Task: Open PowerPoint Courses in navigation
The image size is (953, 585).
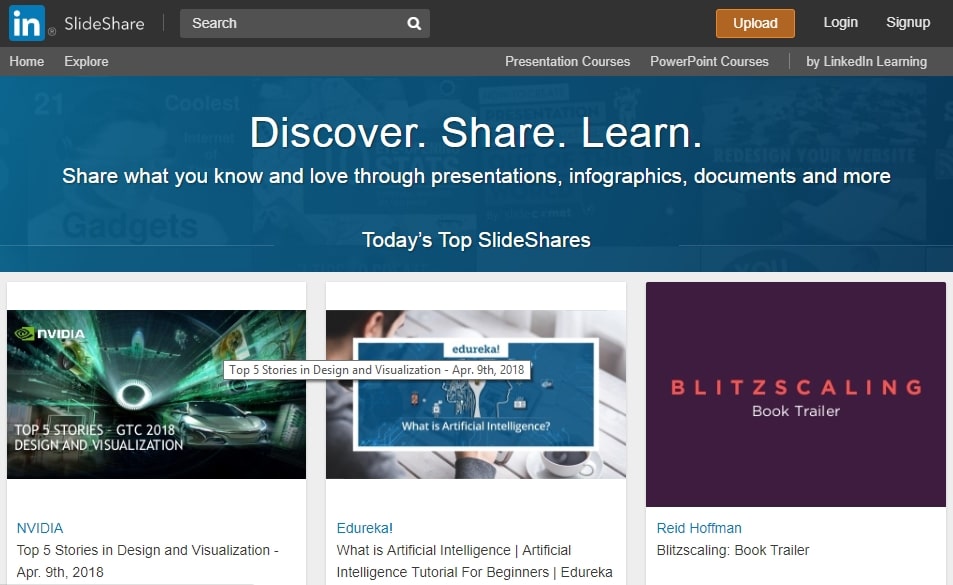Action: (x=709, y=61)
